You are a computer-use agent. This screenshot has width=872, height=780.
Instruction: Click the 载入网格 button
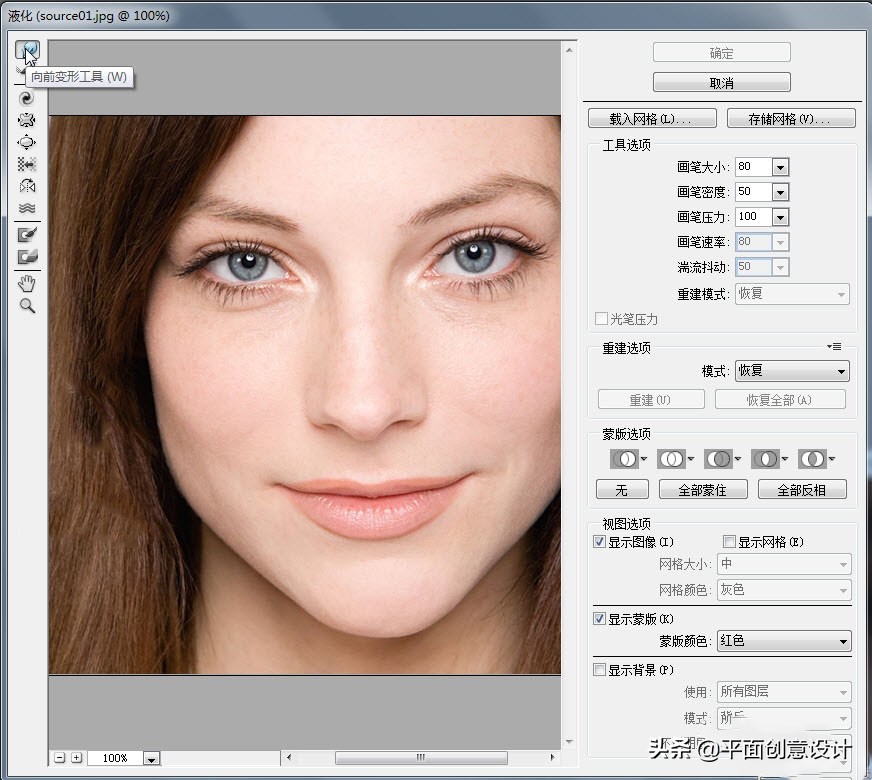point(652,119)
